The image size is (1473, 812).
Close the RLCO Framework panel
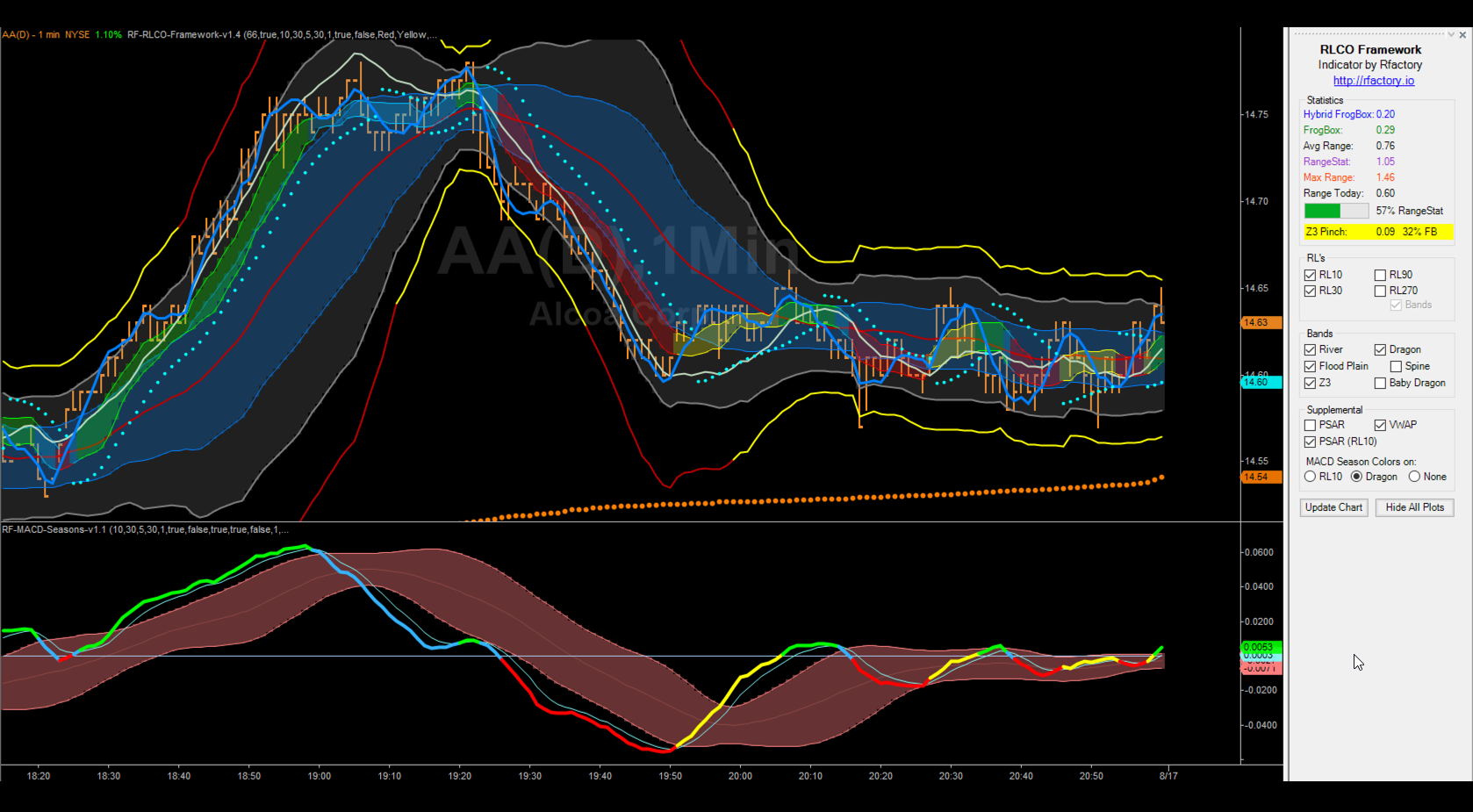point(1462,35)
